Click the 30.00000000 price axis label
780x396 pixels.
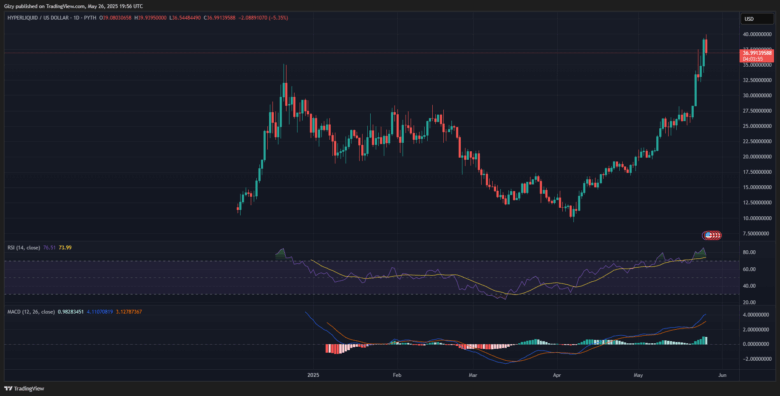point(757,96)
